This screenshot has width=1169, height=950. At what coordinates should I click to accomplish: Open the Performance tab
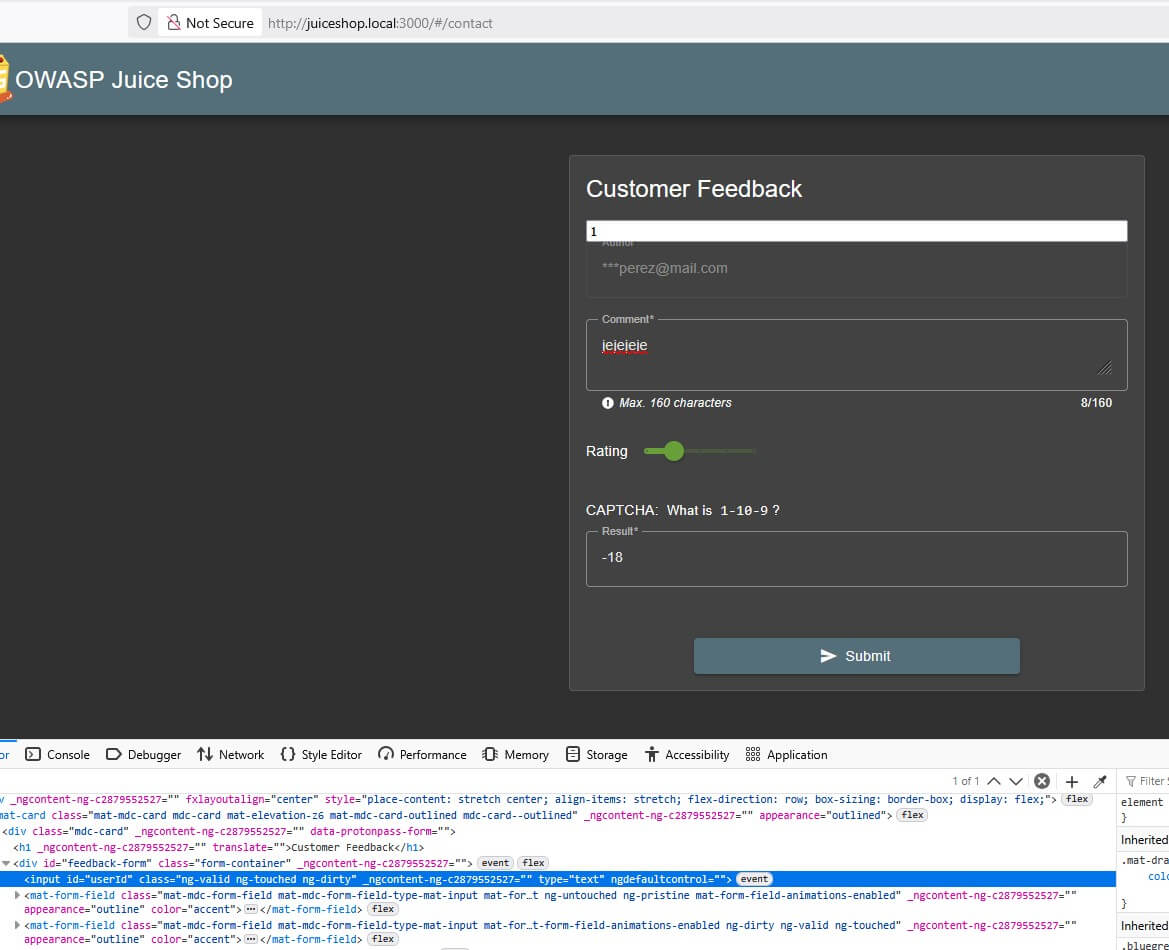click(x=422, y=755)
